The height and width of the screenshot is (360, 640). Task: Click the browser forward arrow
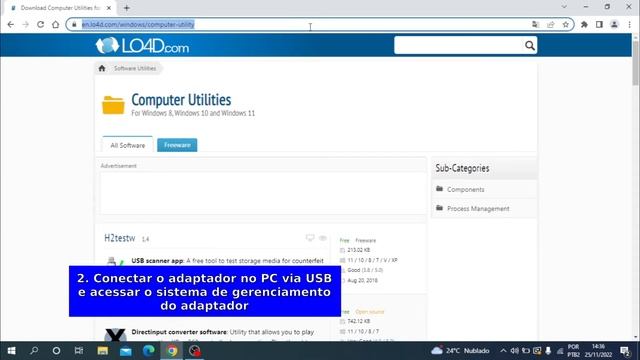point(25,24)
